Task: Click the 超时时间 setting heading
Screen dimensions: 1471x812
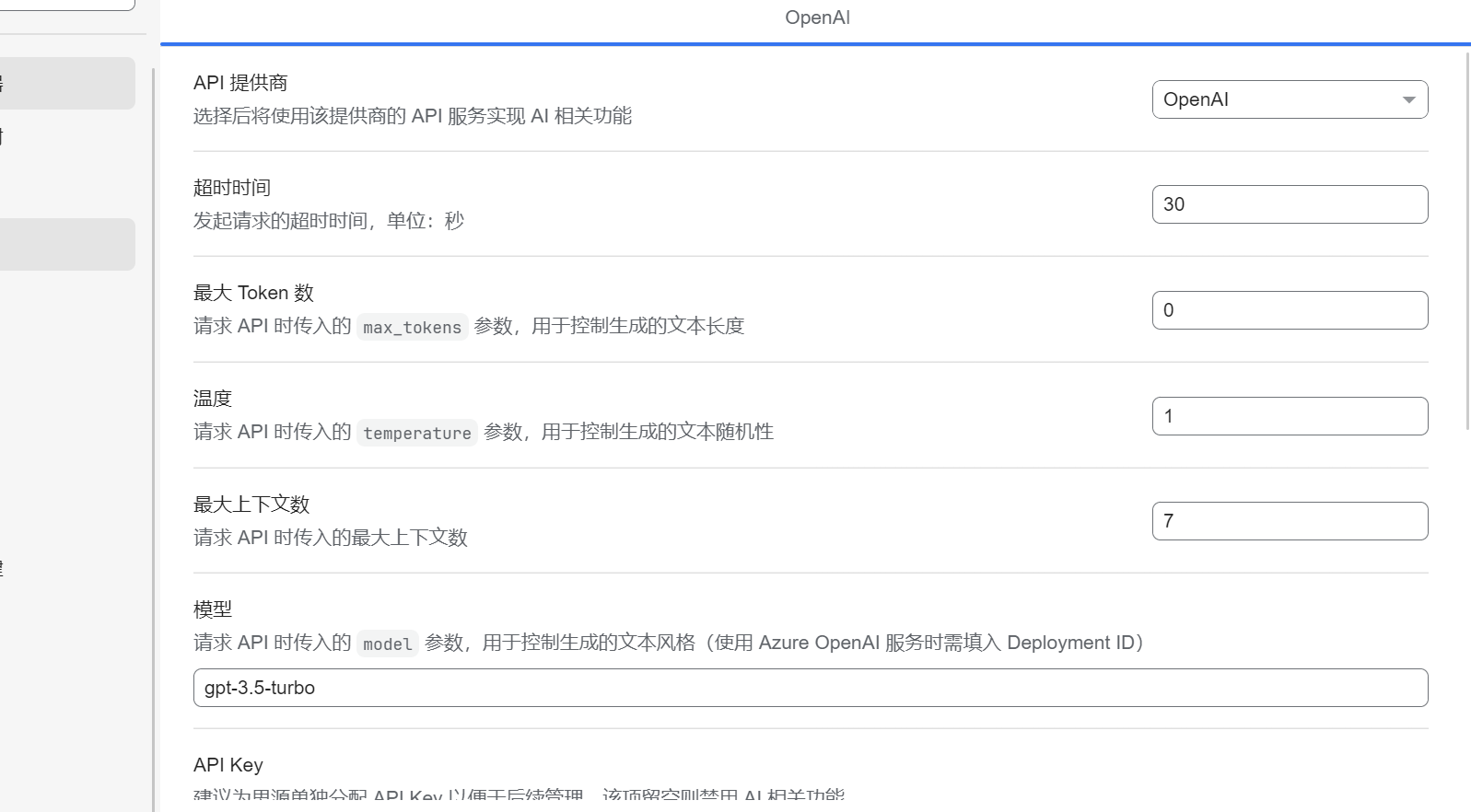Action: pos(232,188)
